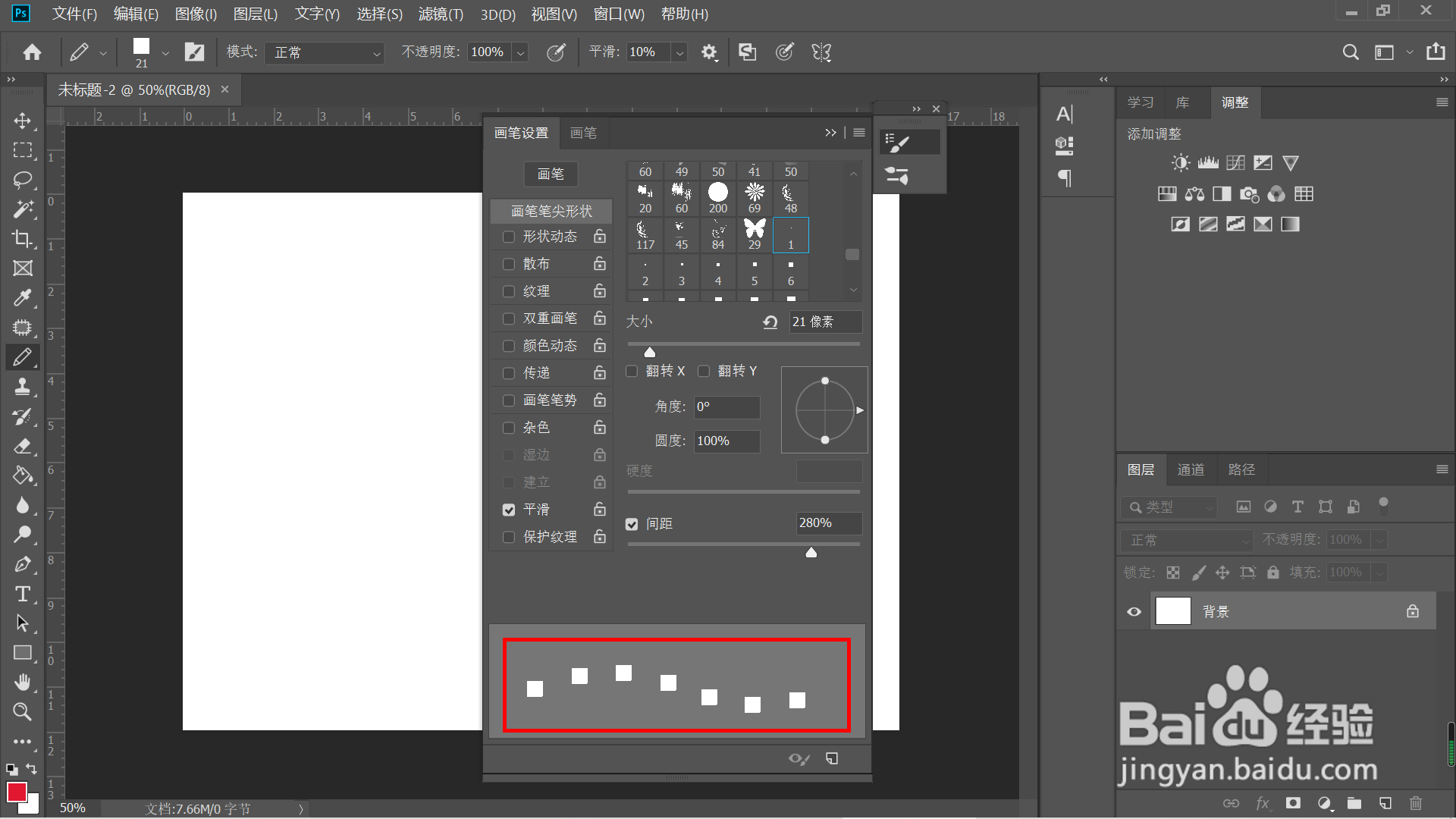Select the Move tool
Image resolution: width=1456 pixels, height=819 pixels.
click(x=23, y=121)
